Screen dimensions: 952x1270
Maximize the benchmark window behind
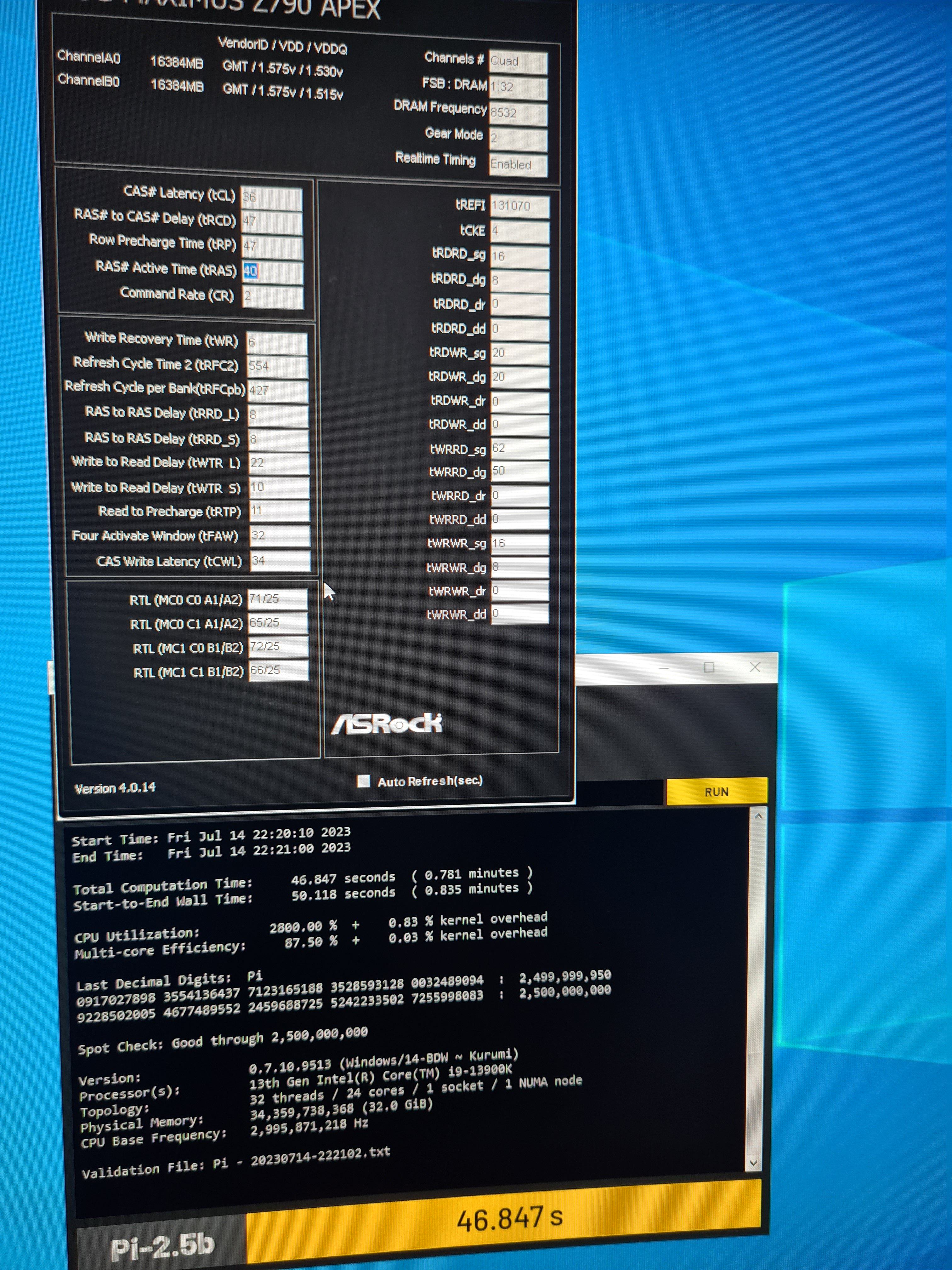pyautogui.click(x=709, y=667)
